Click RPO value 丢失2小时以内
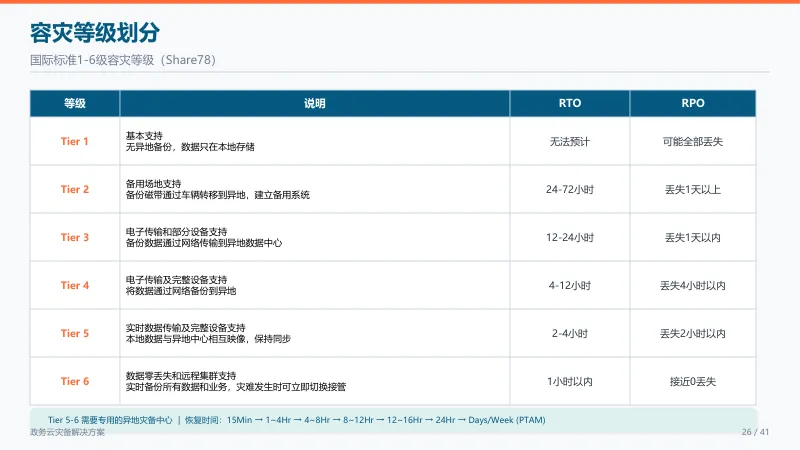800x450 pixels. [693, 333]
